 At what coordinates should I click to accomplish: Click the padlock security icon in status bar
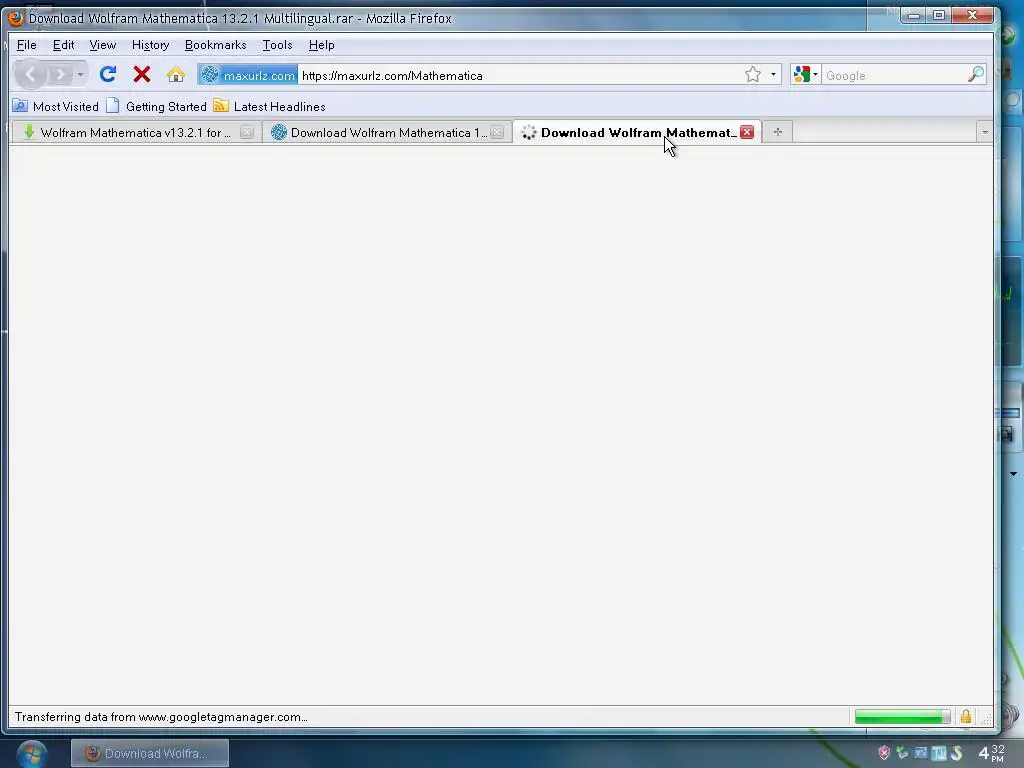pos(966,716)
